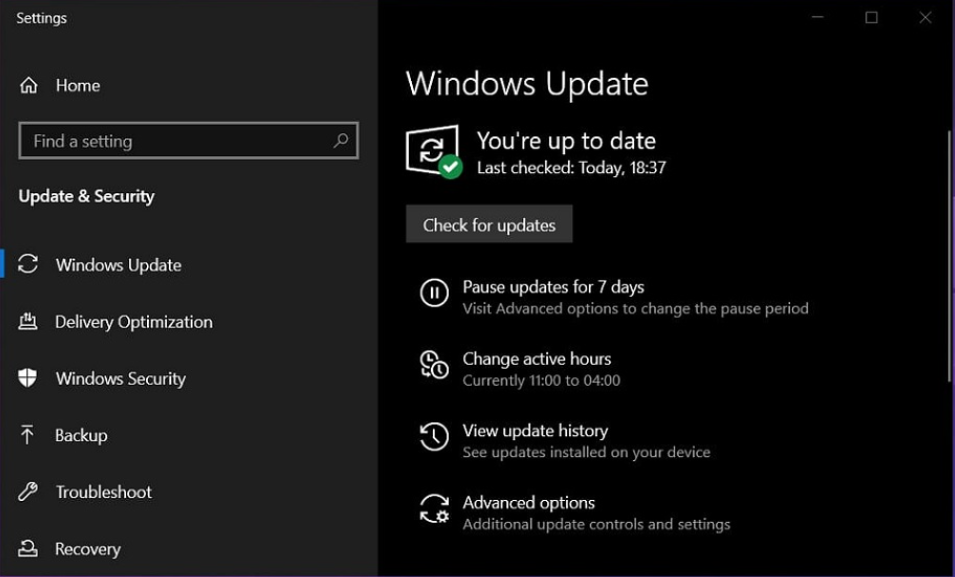
Task: Click 'Last checked: Today, 18:37' text
Action: 571,168
